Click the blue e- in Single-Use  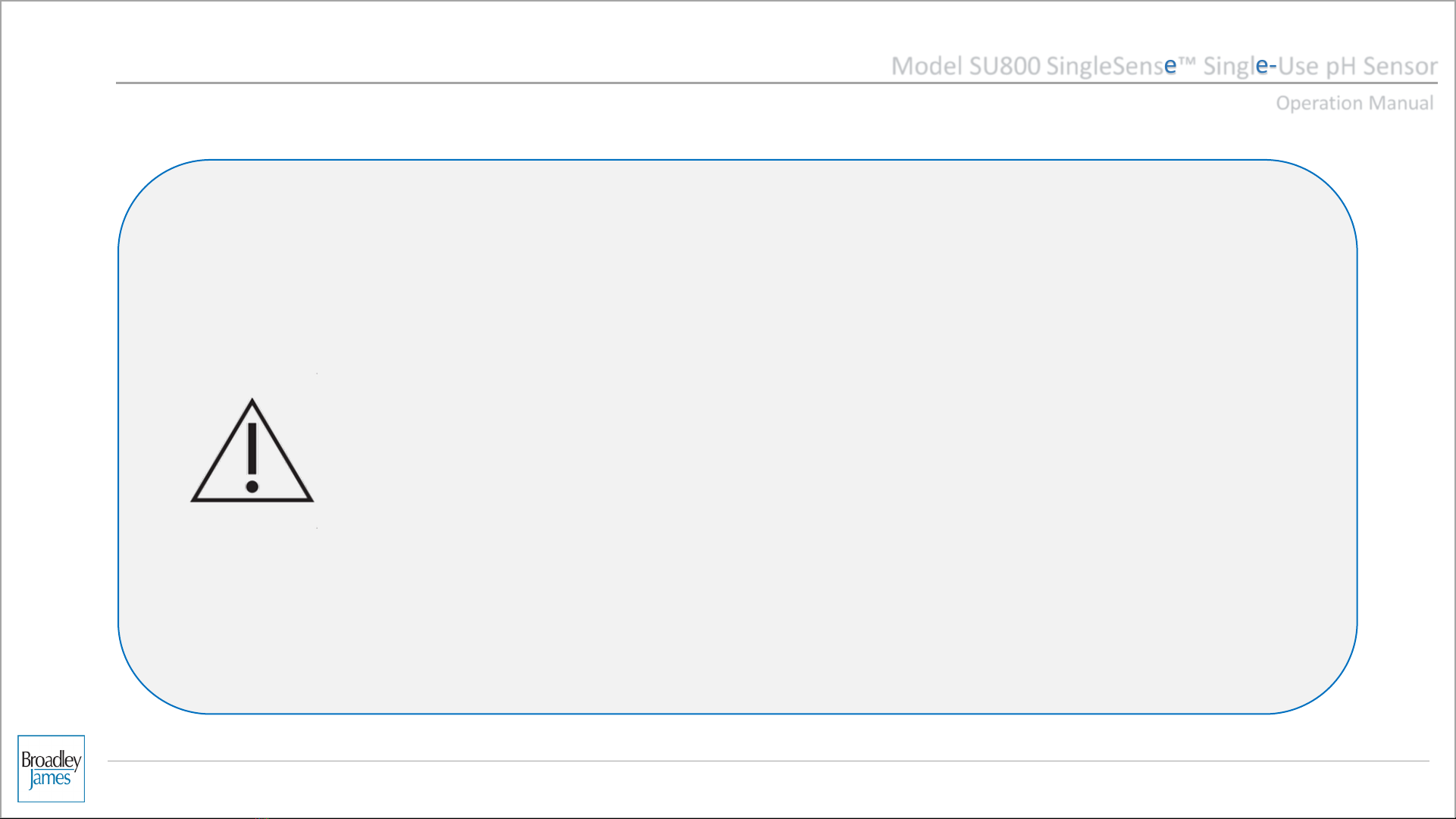click(x=1267, y=67)
